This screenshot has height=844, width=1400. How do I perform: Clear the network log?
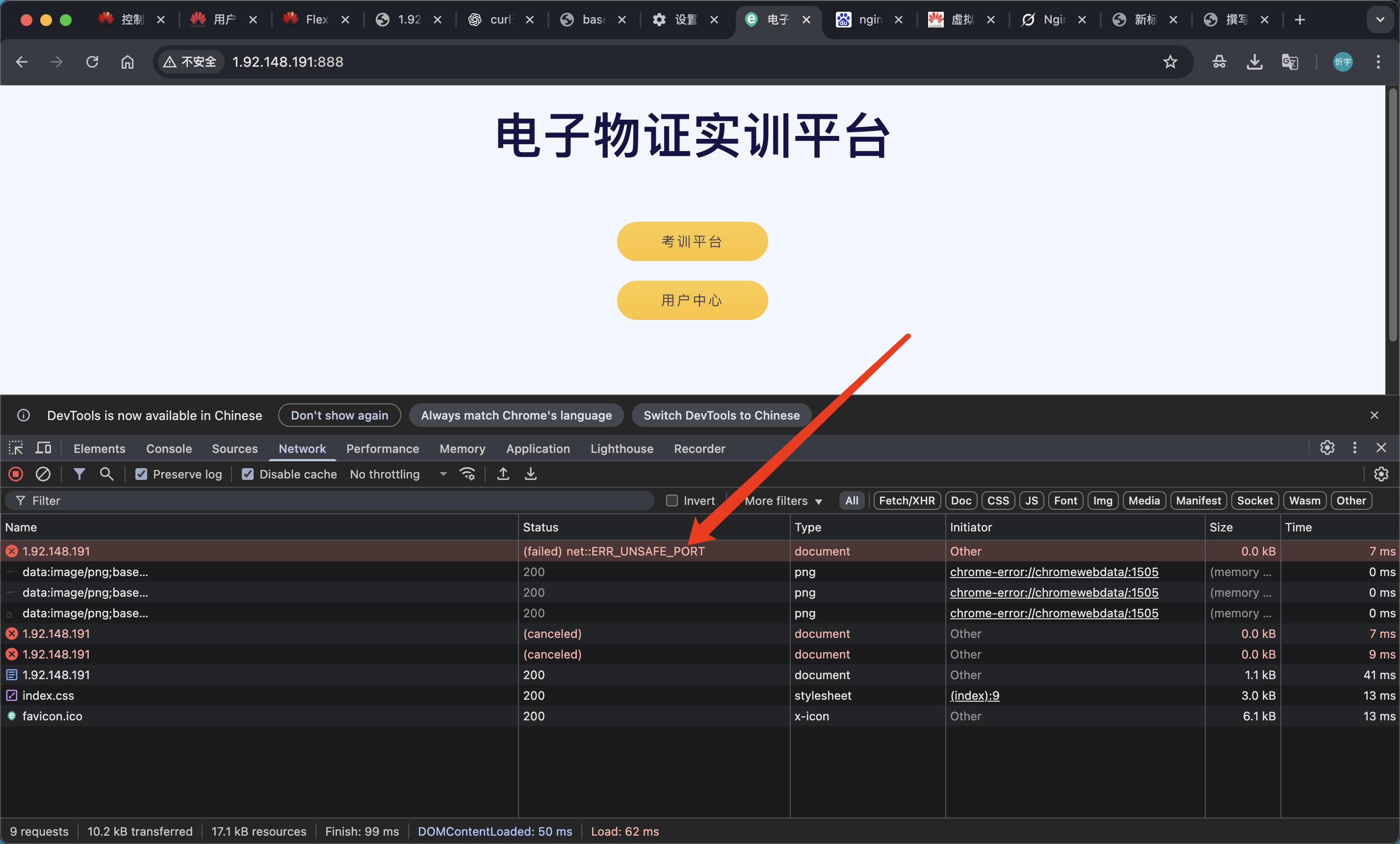coord(43,474)
